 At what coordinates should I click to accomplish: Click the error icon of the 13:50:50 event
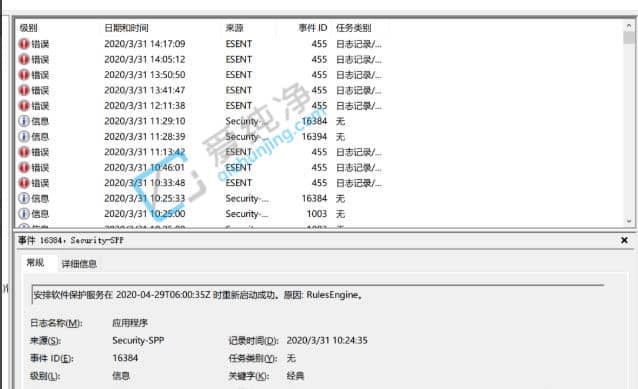[24, 75]
